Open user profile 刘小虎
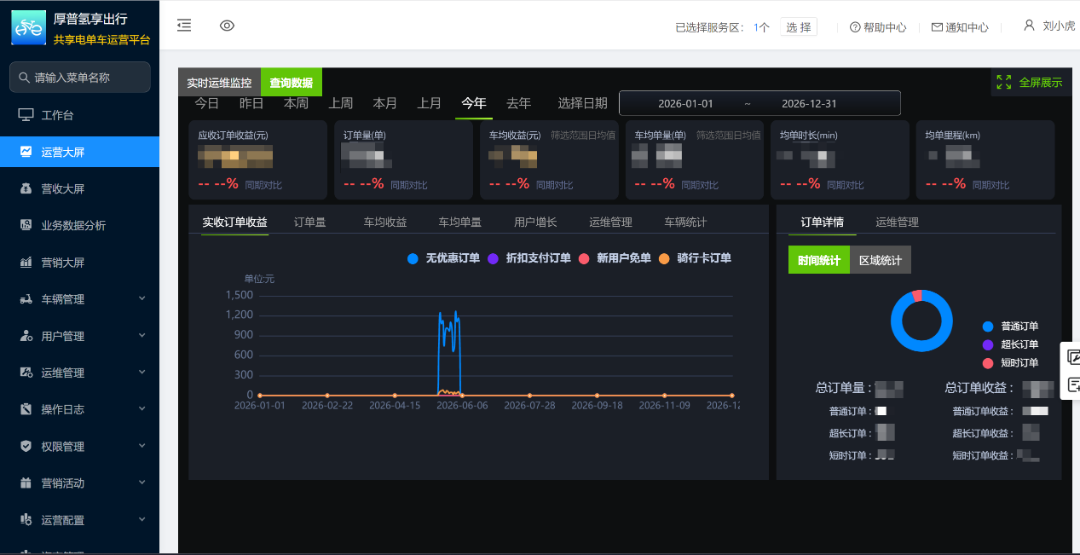 click(x=1049, y=26)
